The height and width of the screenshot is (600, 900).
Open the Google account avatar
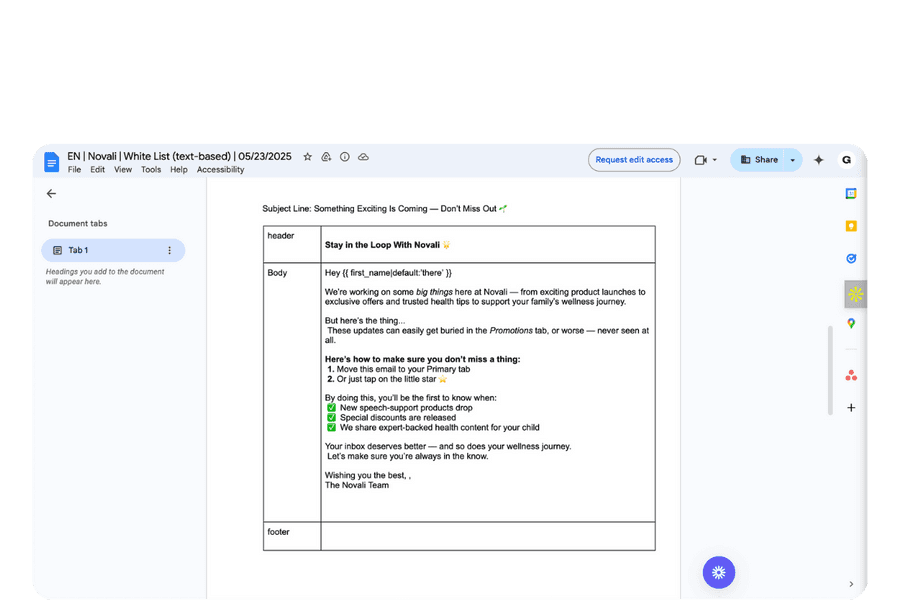846,160
